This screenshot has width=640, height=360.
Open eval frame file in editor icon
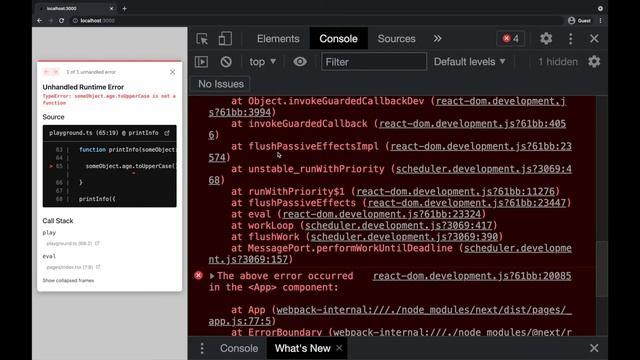pyautogui.click(x=98, y=267)
